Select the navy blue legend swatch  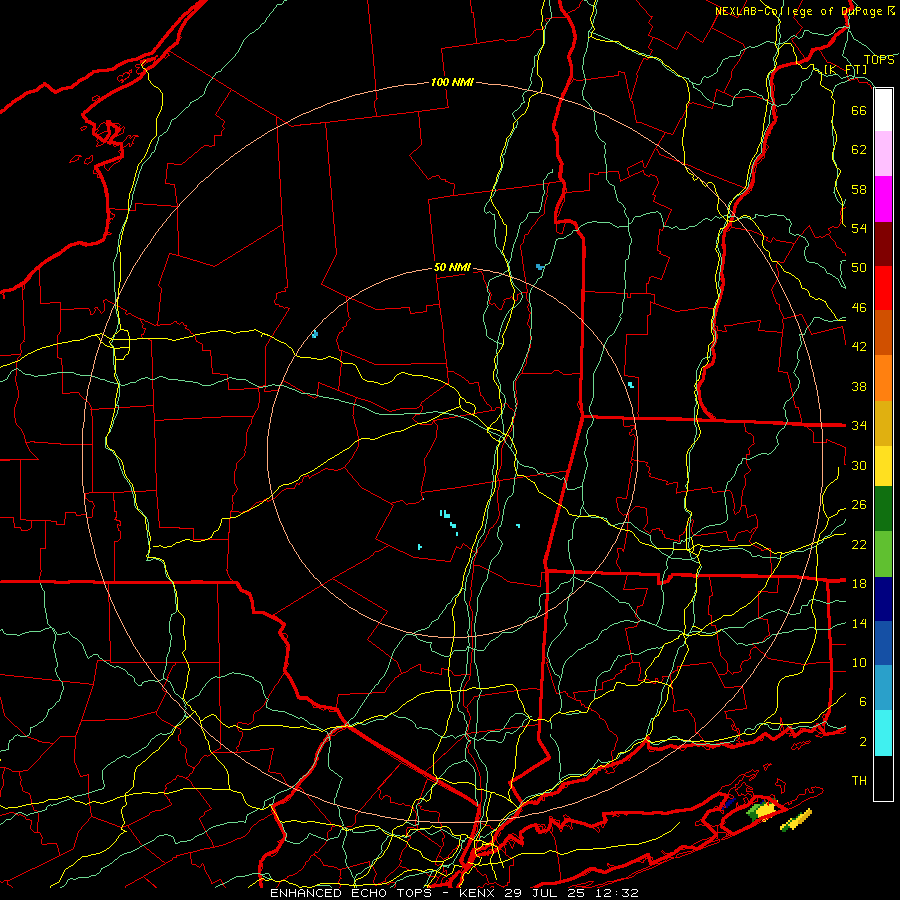[883, 599]
